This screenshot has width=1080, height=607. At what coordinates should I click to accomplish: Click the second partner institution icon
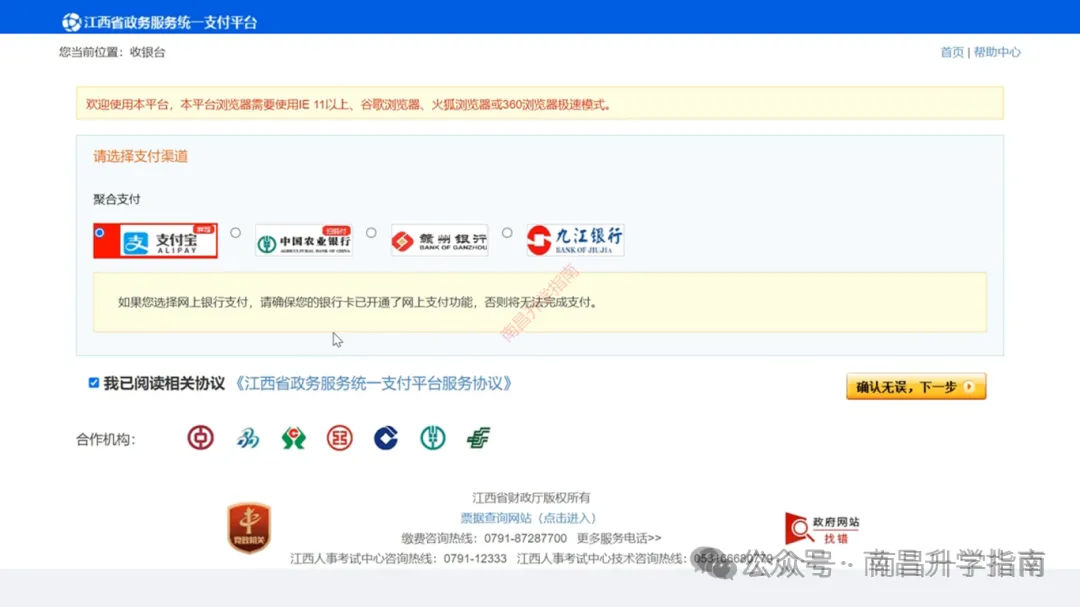(247, 438)
